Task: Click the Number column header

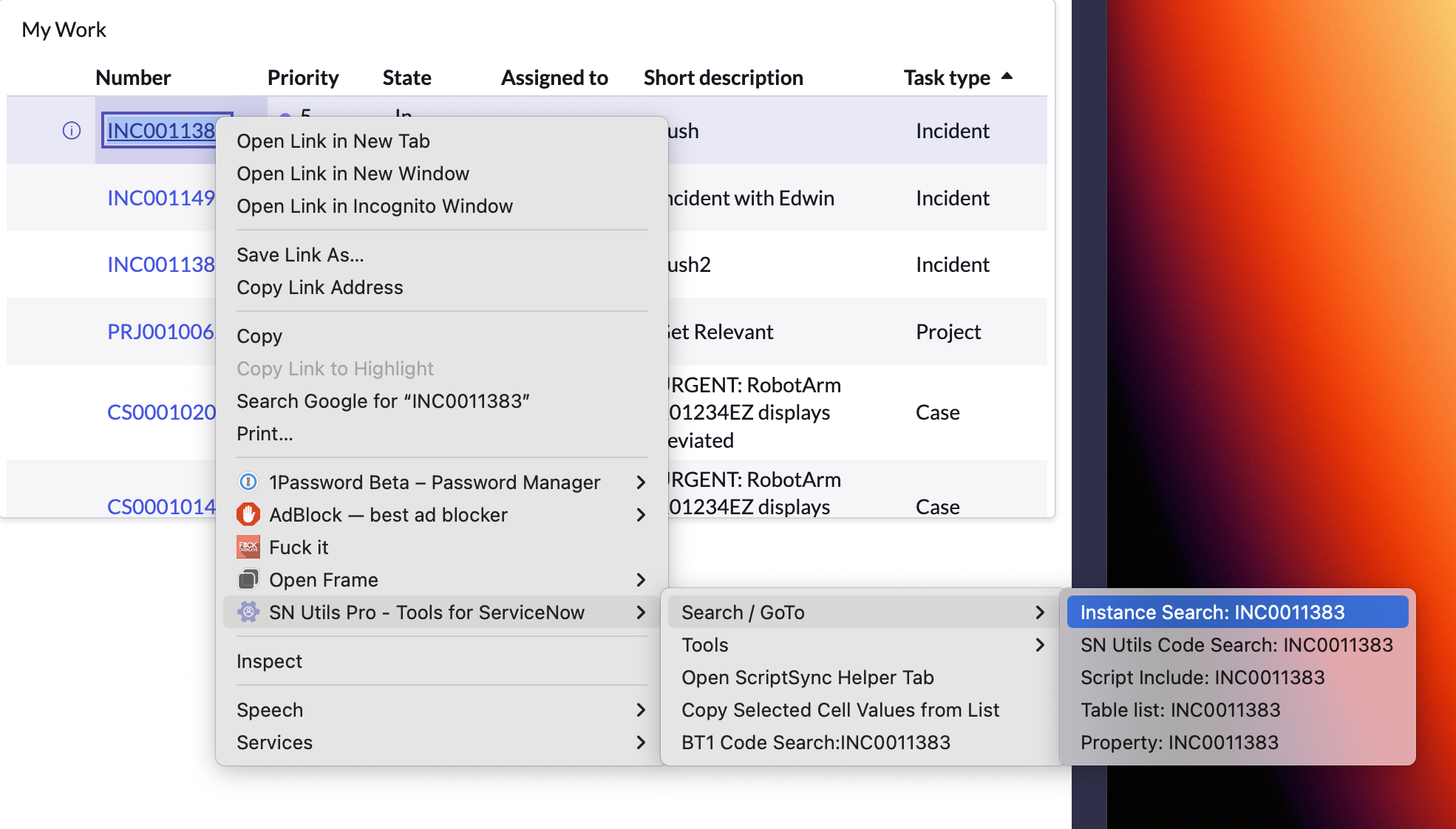Action: point(132,77)
